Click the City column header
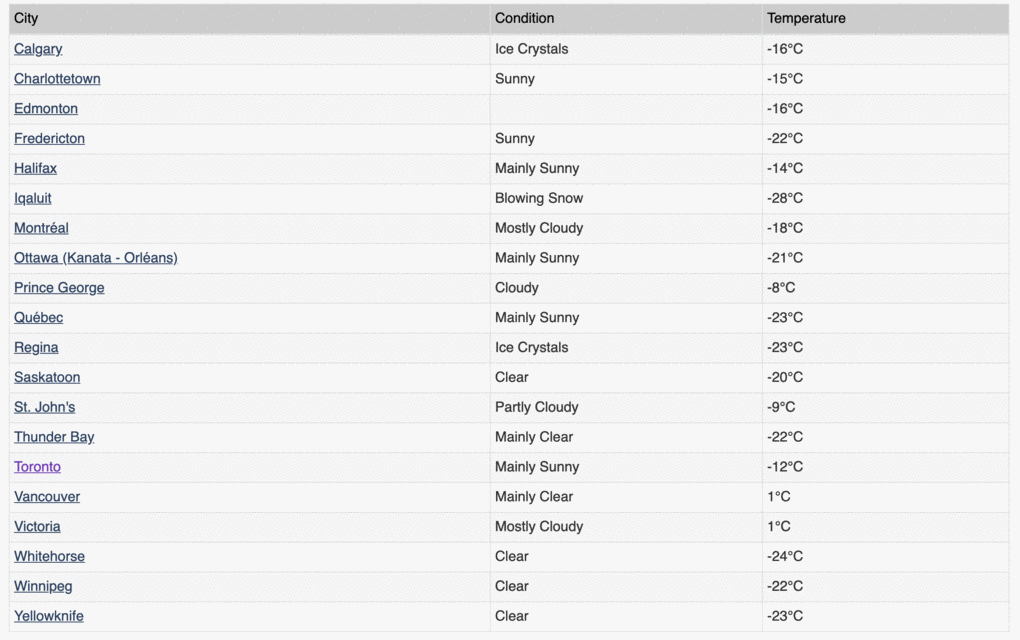This screenshot has width=1020, height=640. click(250, 19)
